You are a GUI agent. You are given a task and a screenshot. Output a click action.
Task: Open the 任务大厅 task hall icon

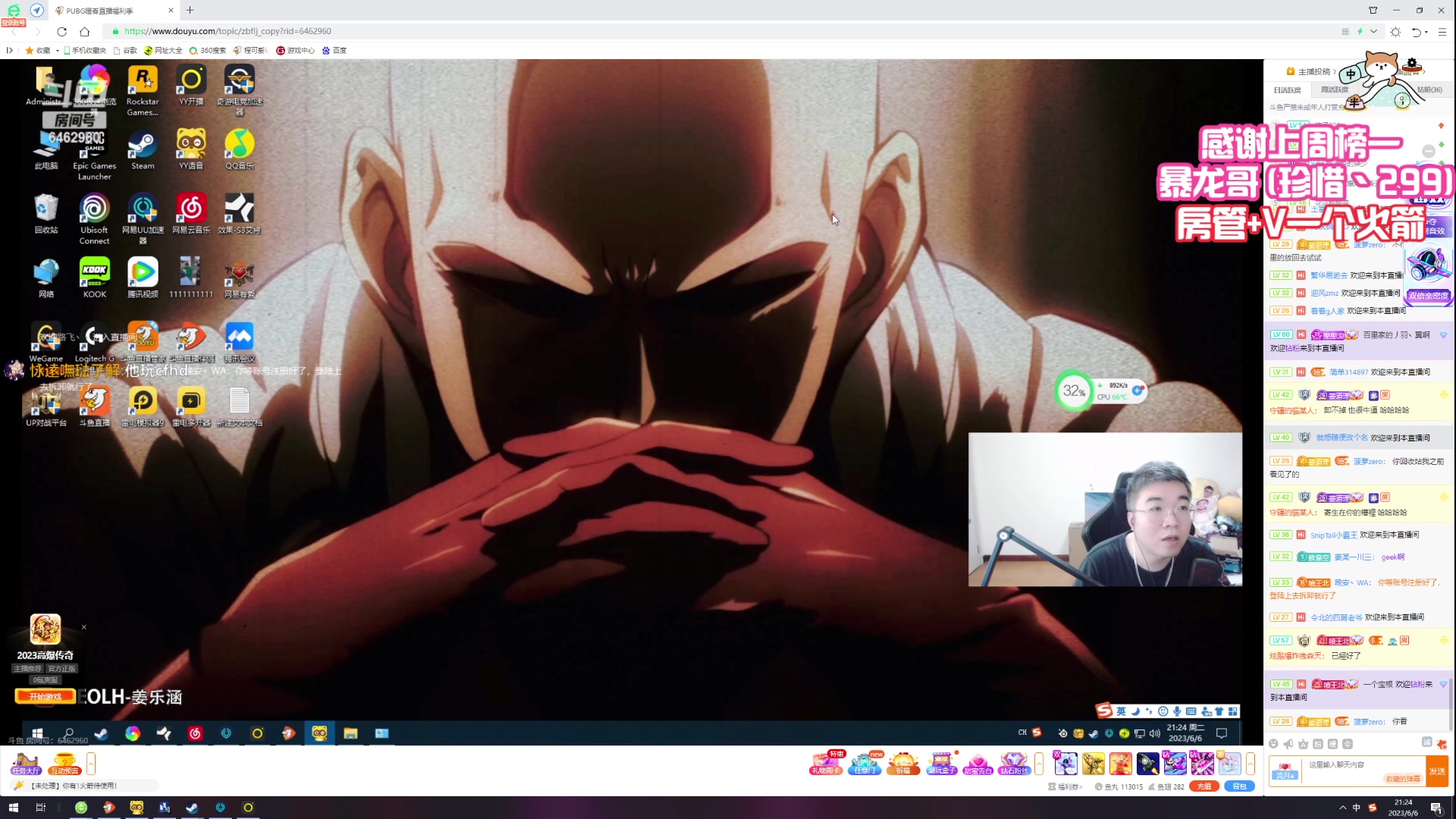25,763
